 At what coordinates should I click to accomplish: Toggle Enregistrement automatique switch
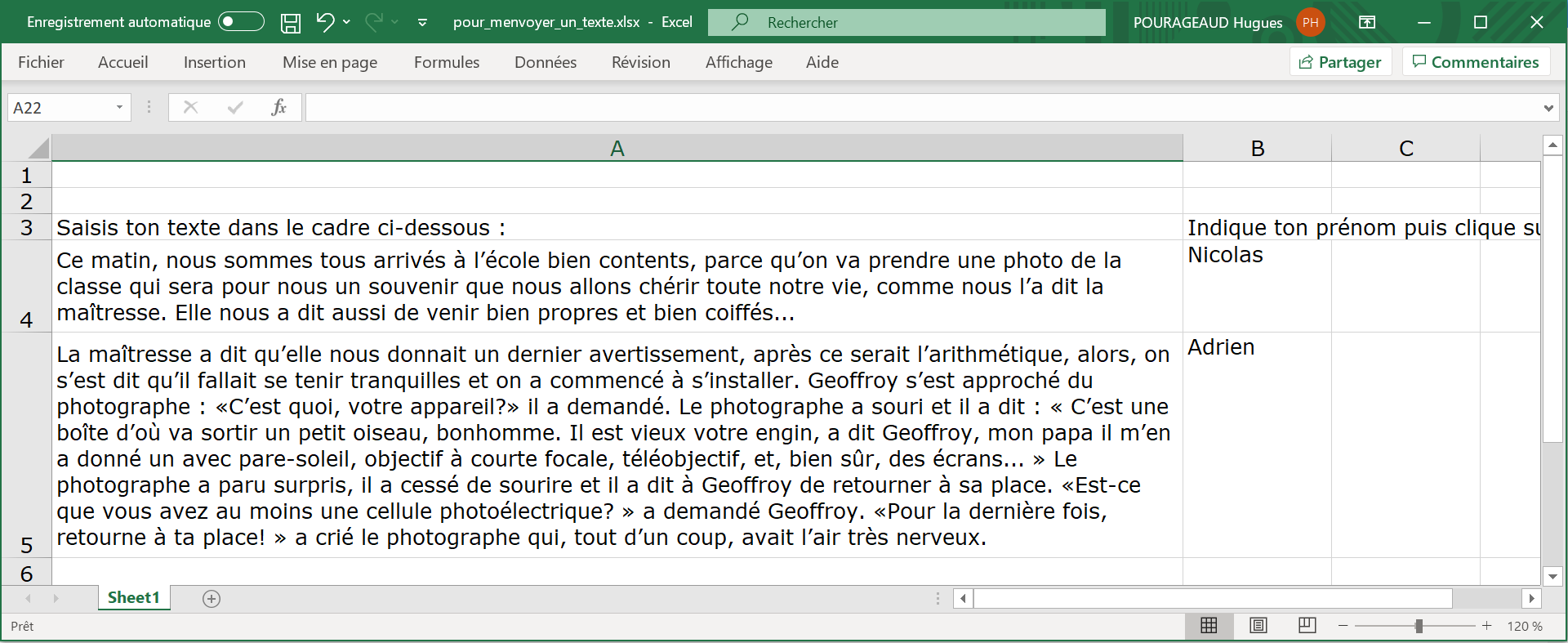click(241, 22)
